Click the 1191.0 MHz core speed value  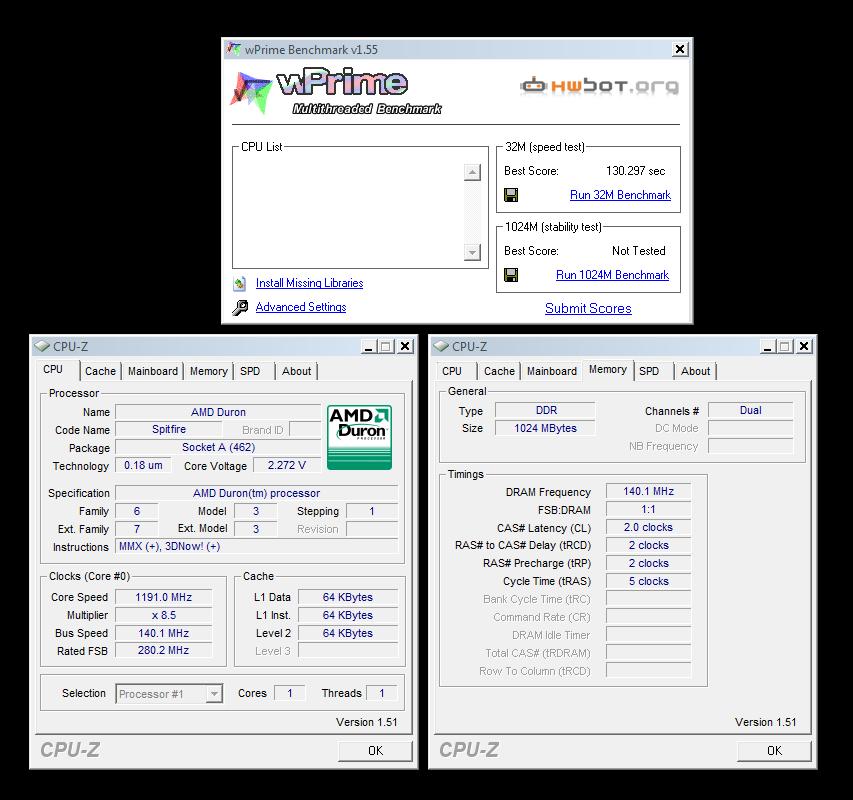(x=164, y=597)
